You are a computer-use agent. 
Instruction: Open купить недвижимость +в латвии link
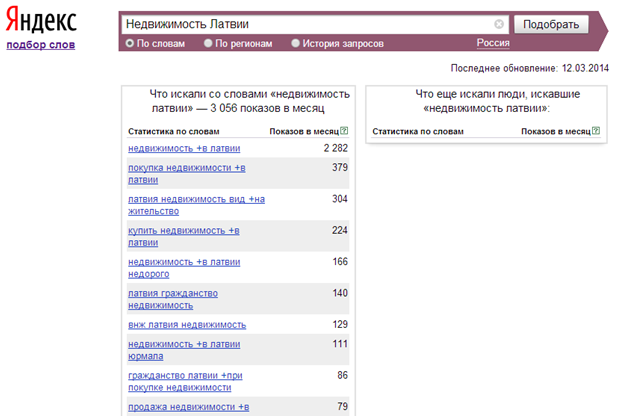click(x=184, y=237)
